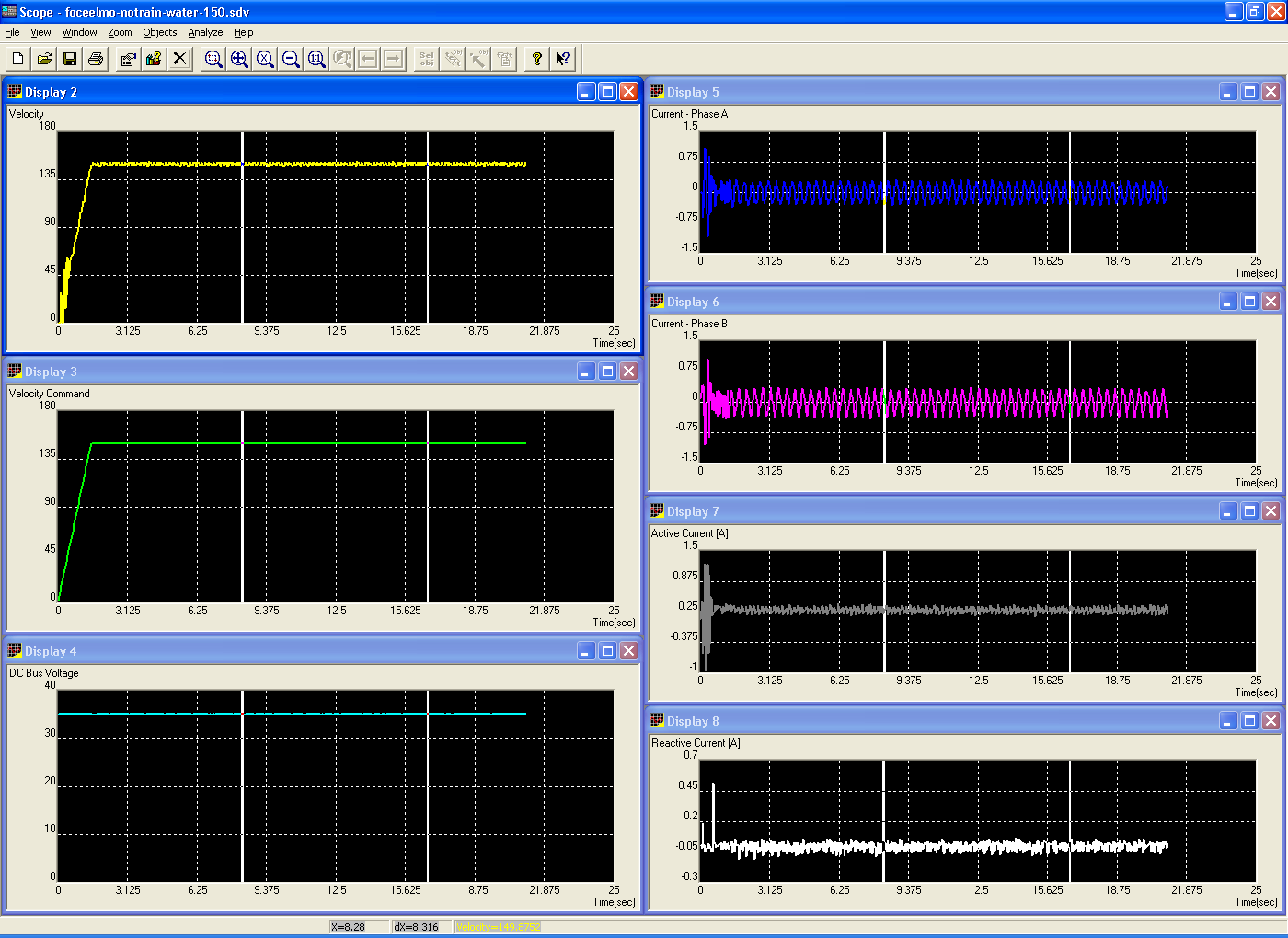
Task: Click the text object toolbar icon
Action: pyautogui.click(x=452, y=59)
